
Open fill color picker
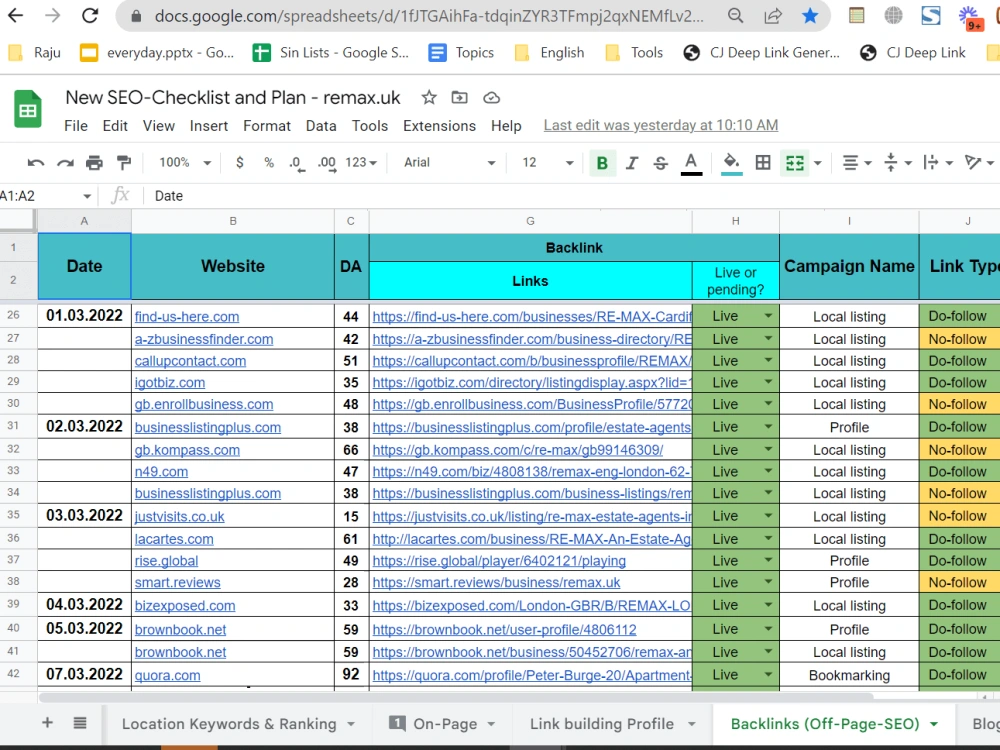pos(732,163)
